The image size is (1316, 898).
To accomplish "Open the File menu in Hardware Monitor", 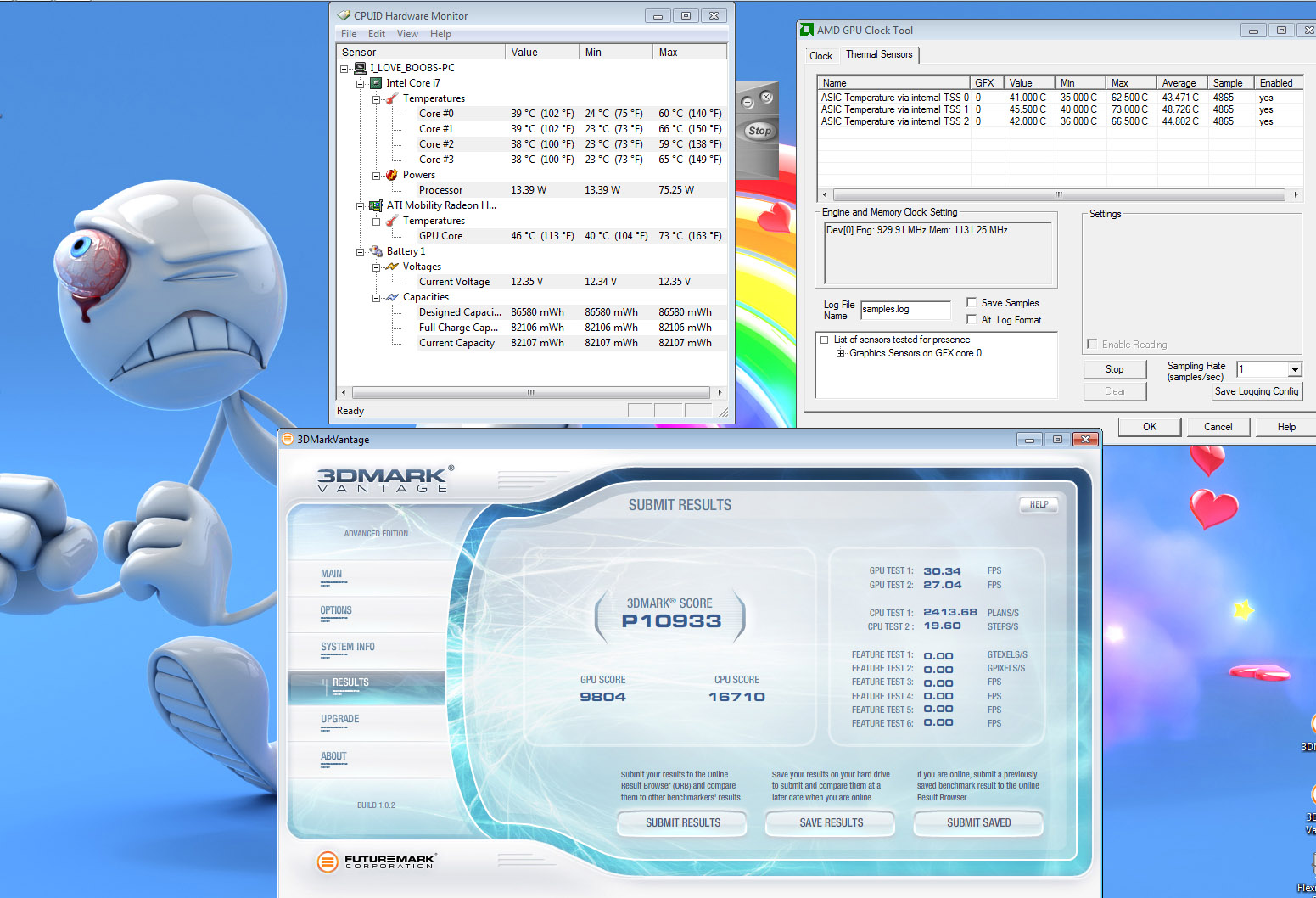I will point(349,34).
